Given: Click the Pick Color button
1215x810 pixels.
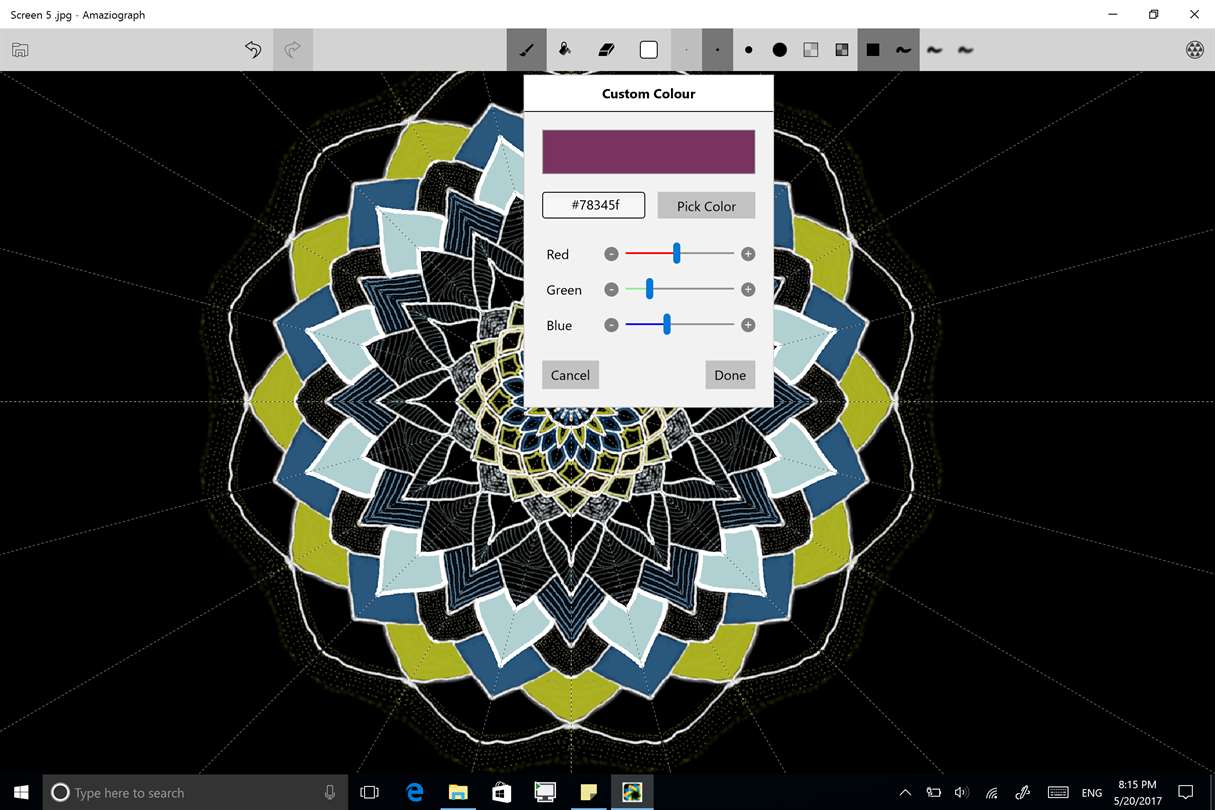Looking at the screenshot, I should coord(706,205).
